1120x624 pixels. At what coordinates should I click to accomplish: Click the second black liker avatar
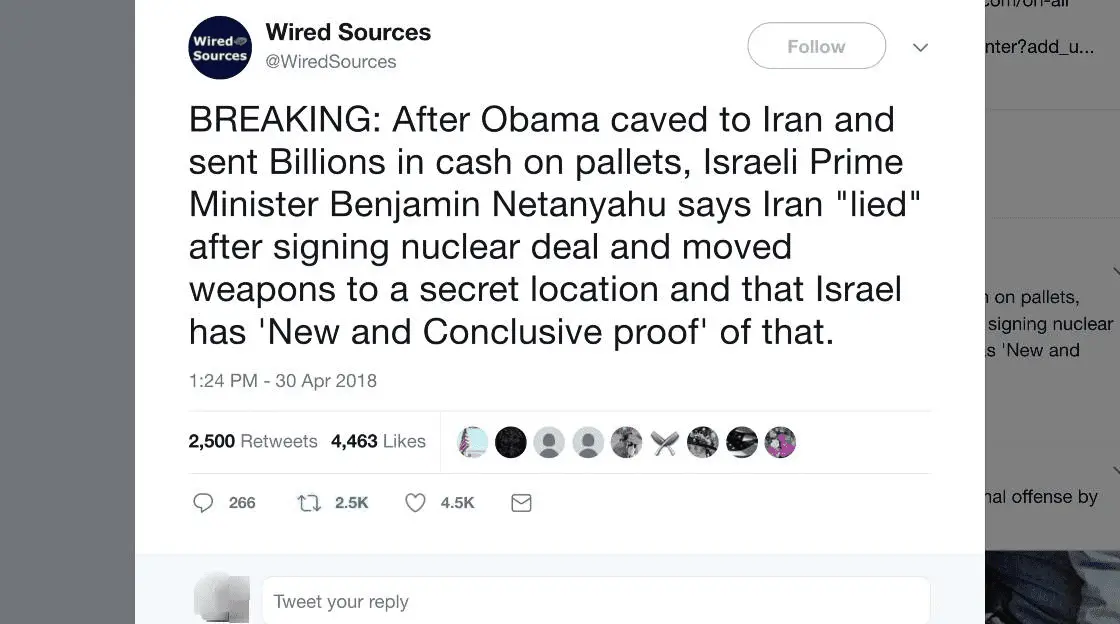510,442
